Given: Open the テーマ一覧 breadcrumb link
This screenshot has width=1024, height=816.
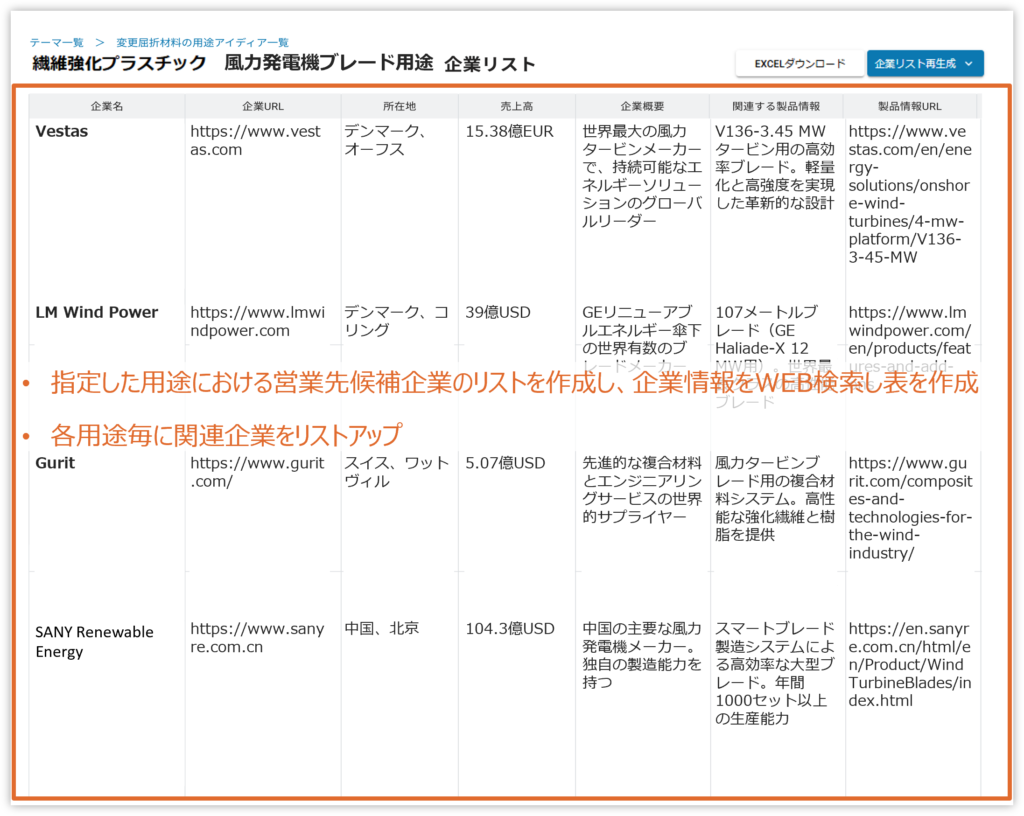Looking at the screenshot, I should [x=57, y=42].
